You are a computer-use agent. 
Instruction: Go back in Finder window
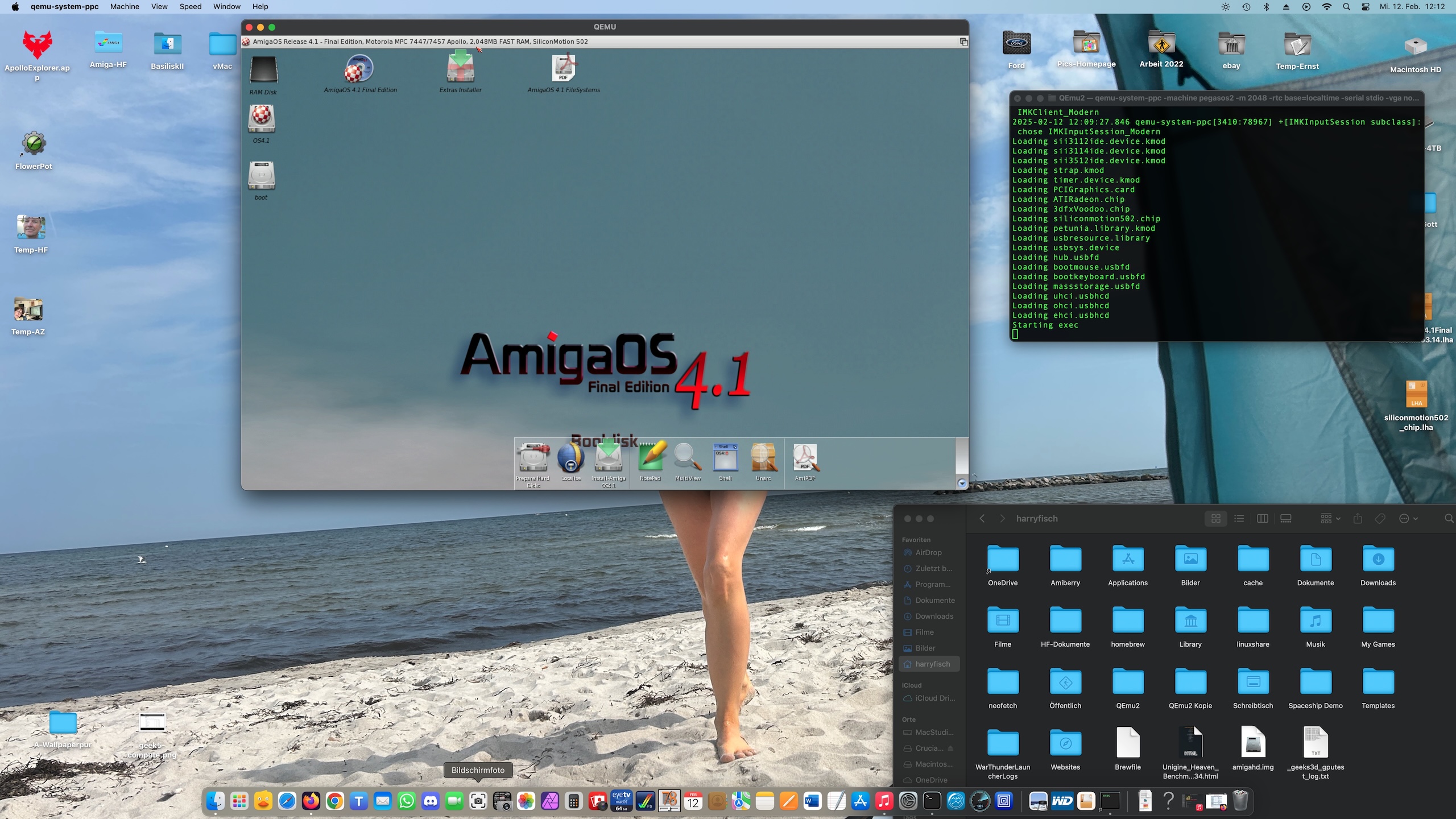(982, 519)
